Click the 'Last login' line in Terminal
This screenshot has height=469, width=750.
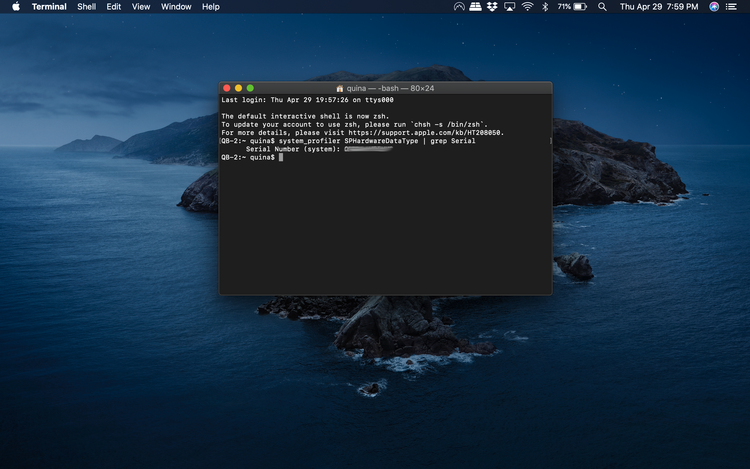[307, 100]
